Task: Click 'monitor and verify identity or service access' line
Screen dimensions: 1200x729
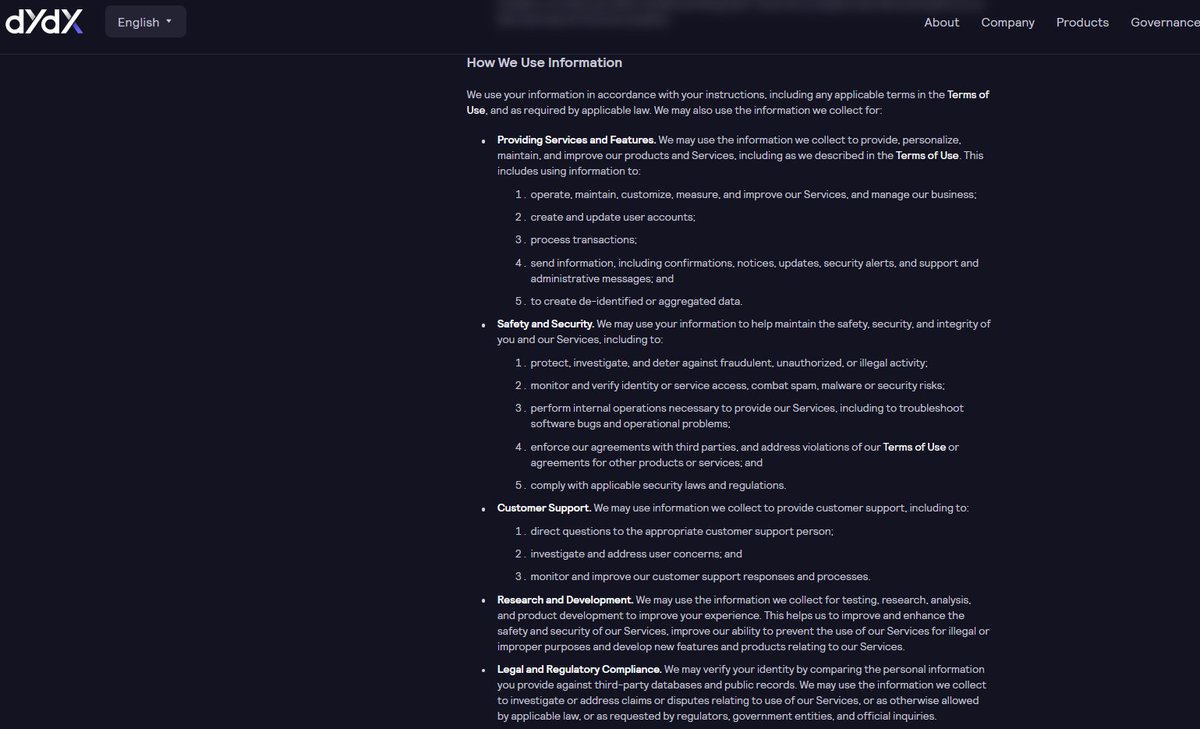Action: click(x=738, y=385)
